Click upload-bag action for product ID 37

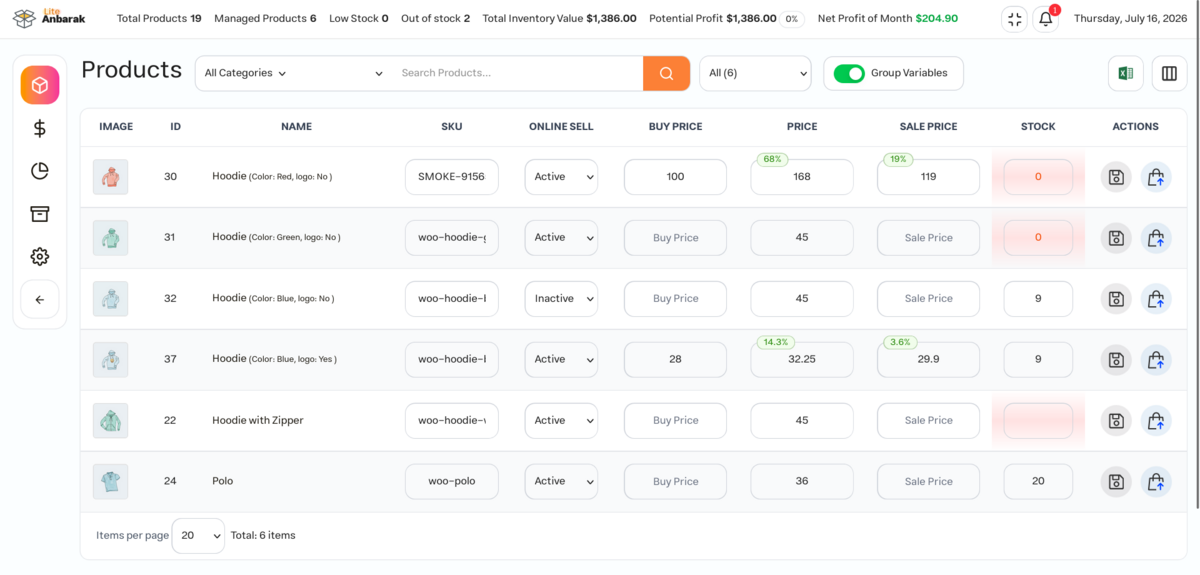(x=1156, y=360)
